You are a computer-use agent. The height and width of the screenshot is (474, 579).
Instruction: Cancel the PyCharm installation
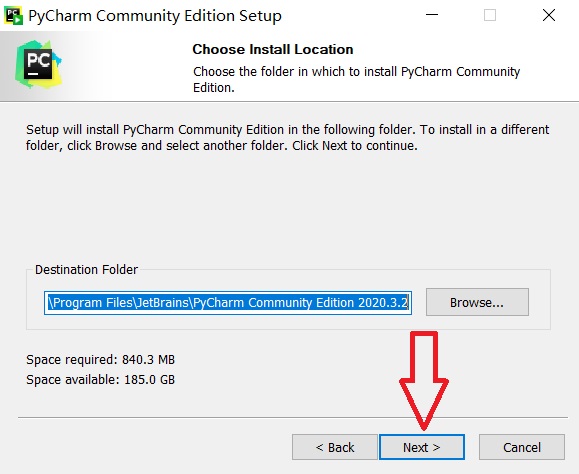[x=522, y=447]
